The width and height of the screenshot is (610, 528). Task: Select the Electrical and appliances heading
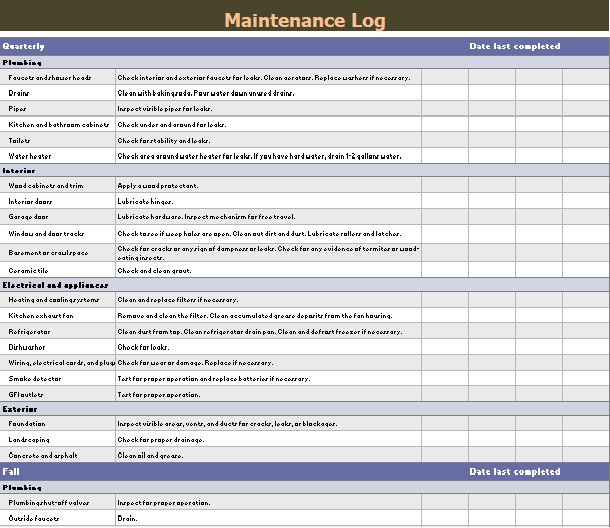[55, 285]
